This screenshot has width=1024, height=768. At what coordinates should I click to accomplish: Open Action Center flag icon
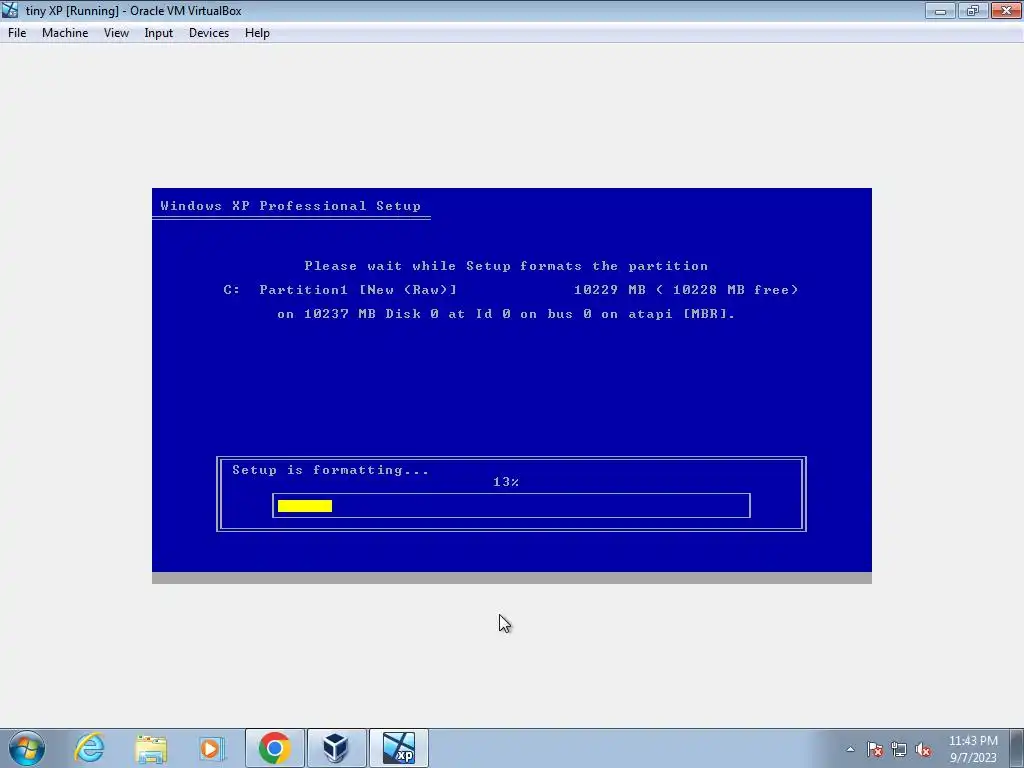(875, 749)
